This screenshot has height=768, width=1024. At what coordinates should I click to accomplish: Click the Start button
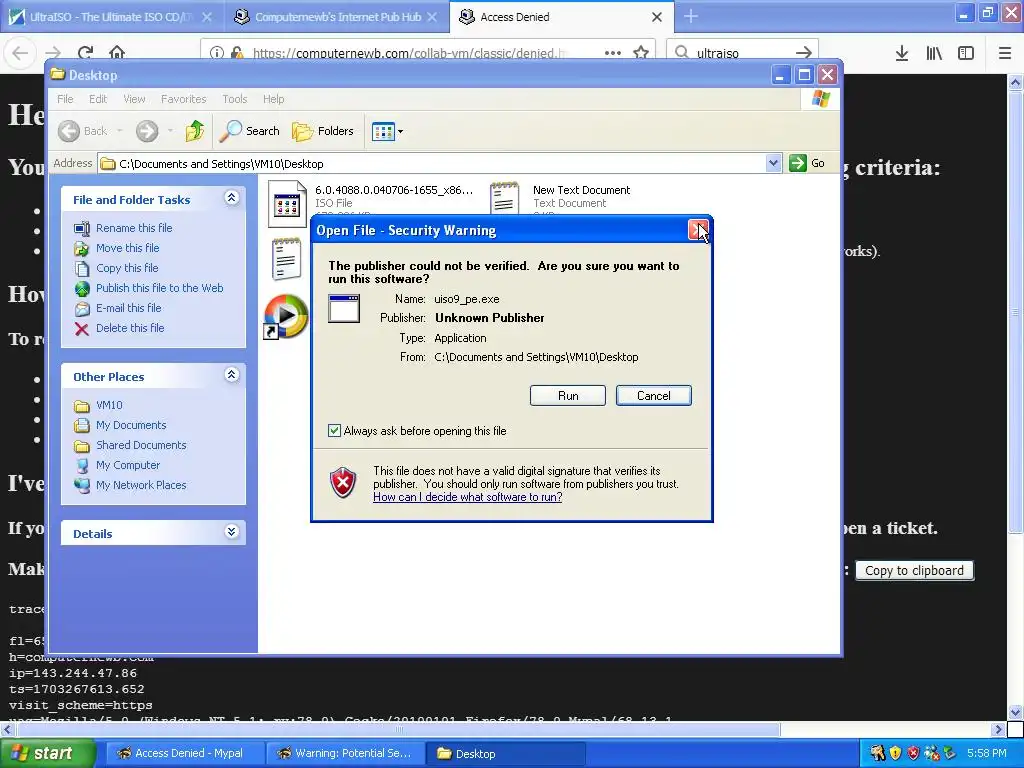[x=47, y=754]
